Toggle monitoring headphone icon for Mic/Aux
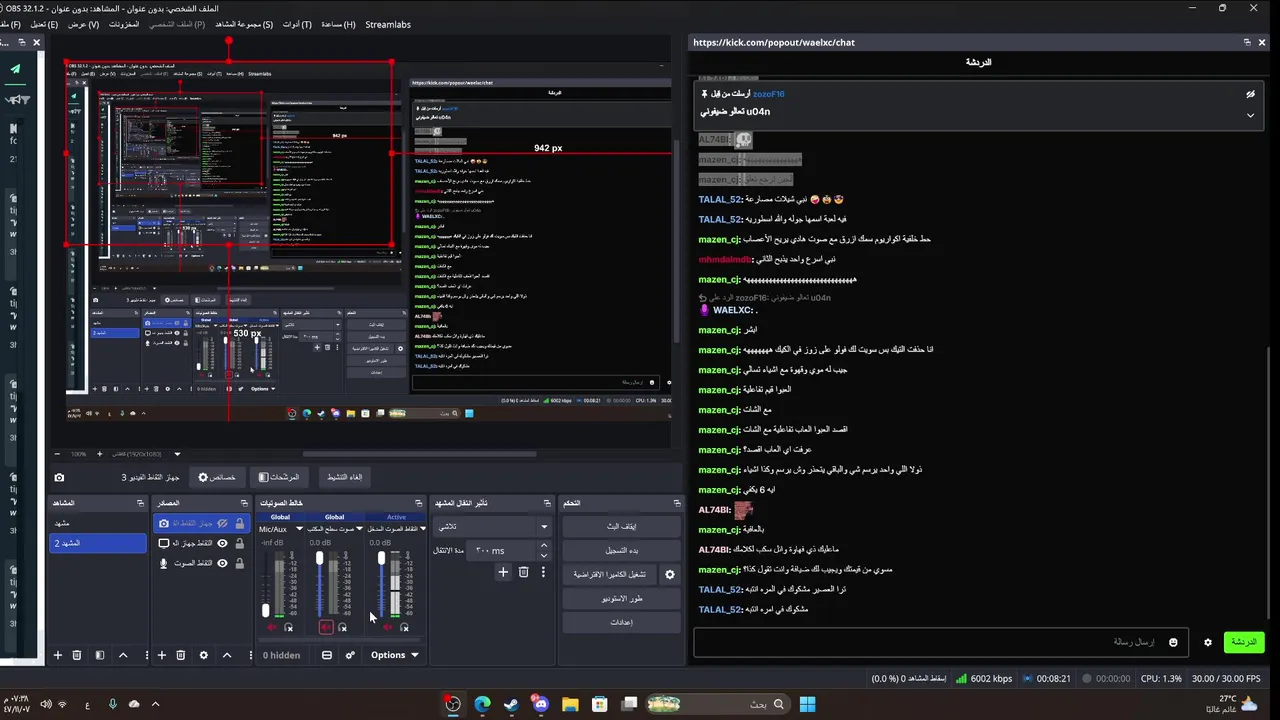This screenshot has width=1280, height=720. coord(289,627)
